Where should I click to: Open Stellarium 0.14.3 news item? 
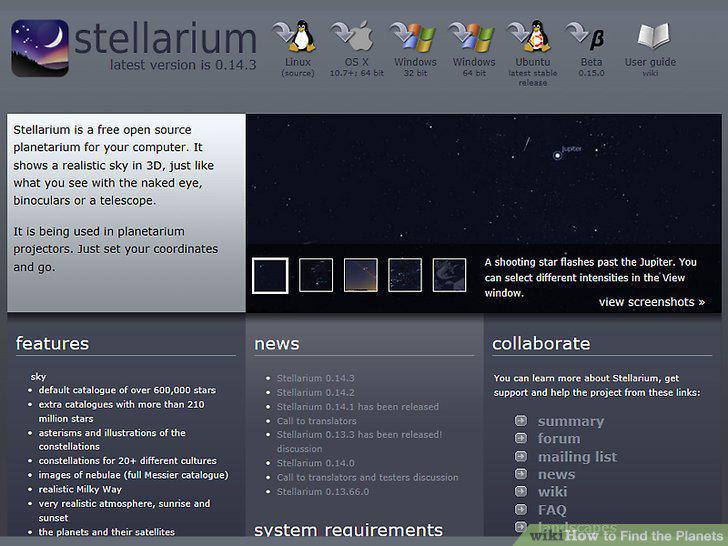(x=316, y=378)
